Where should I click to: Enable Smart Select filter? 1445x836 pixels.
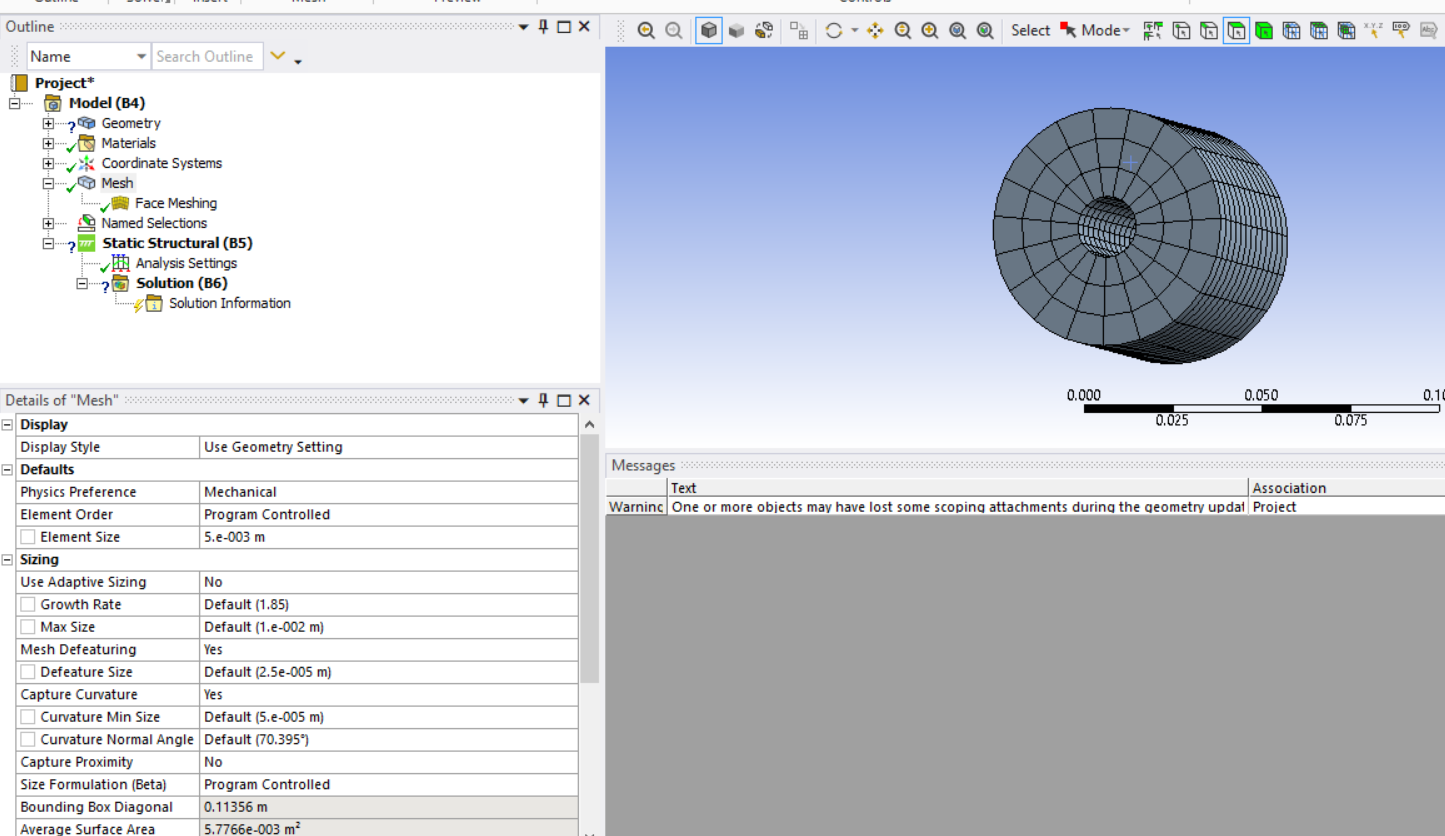point(1153,30)
